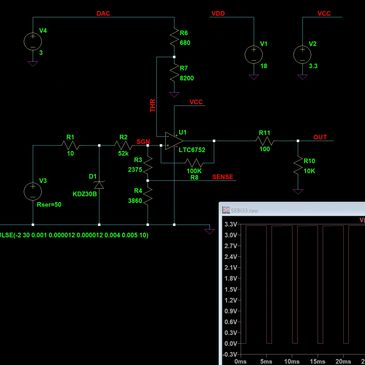Click the VDD net label

click(218, 13)
